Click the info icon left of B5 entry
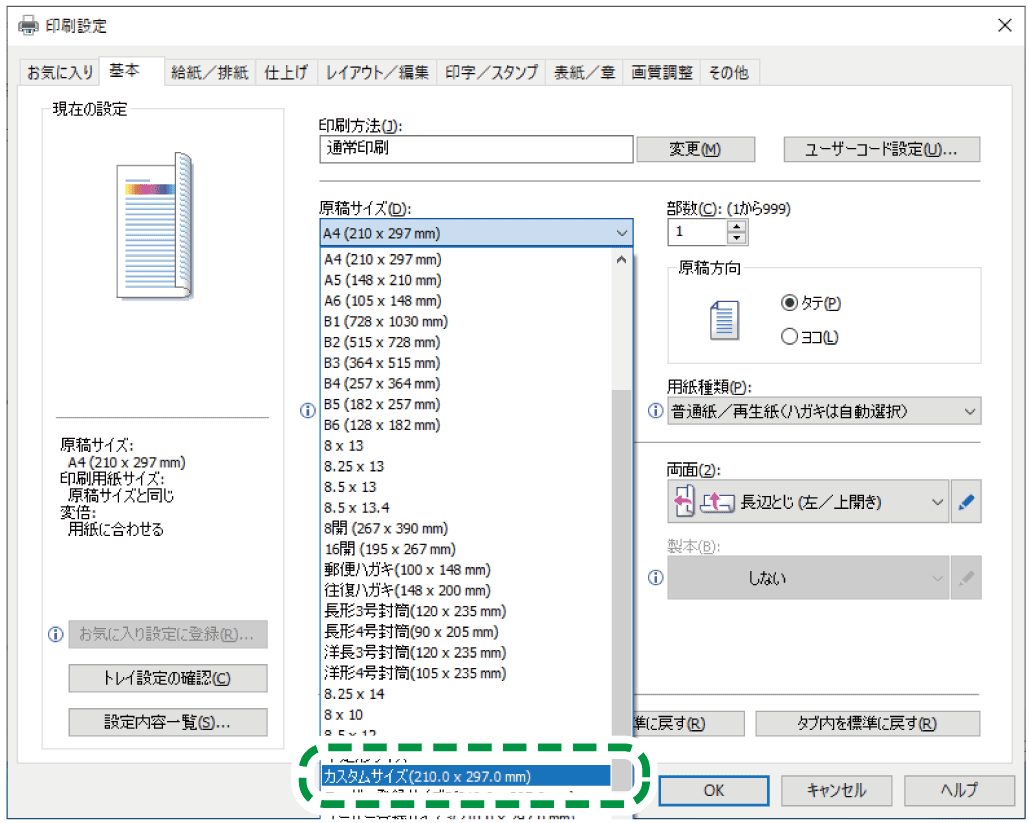This screenshot has height=823, width=1029. tap(309, 411)
